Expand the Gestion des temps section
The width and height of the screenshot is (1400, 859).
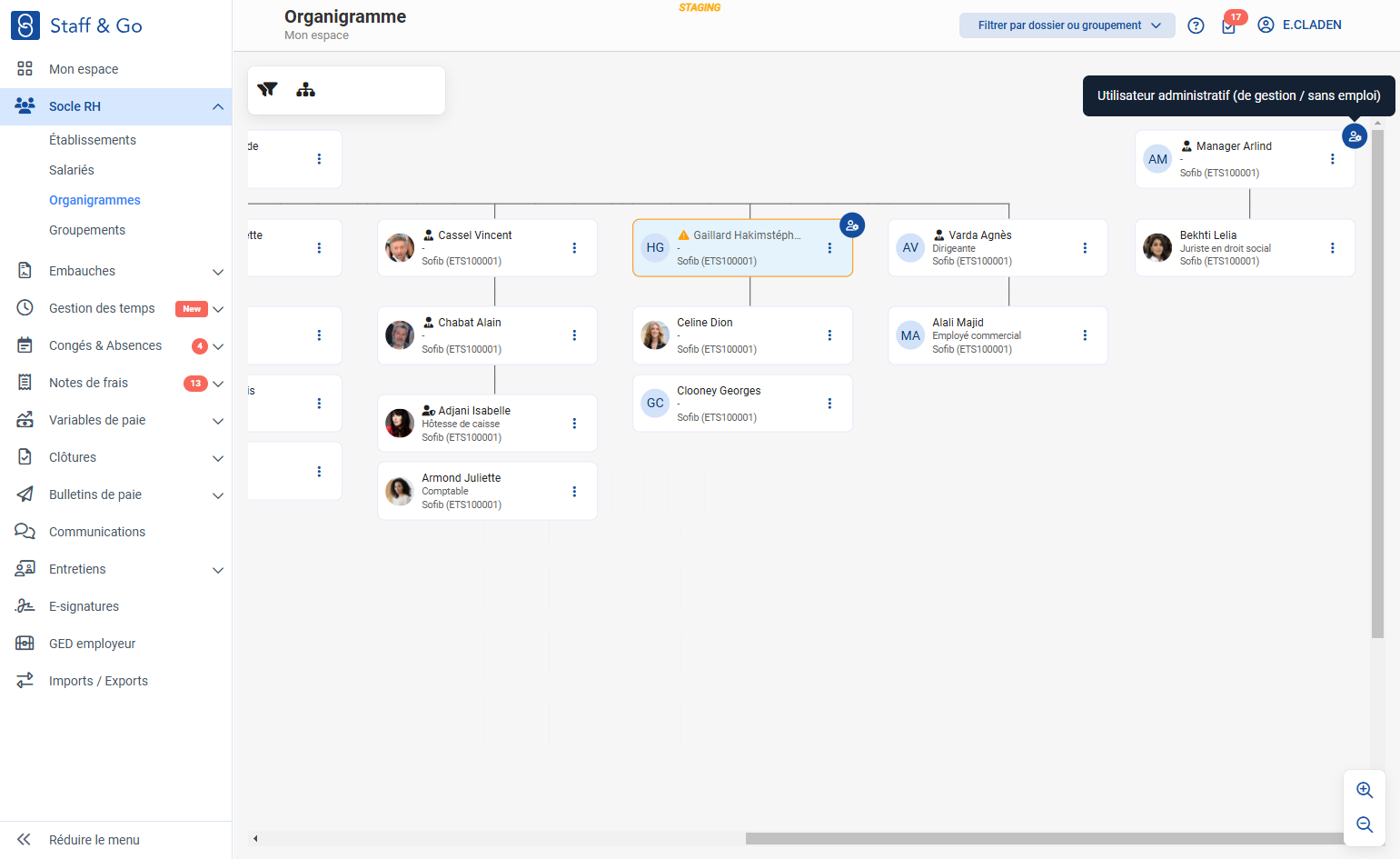[x=218, y=309]
